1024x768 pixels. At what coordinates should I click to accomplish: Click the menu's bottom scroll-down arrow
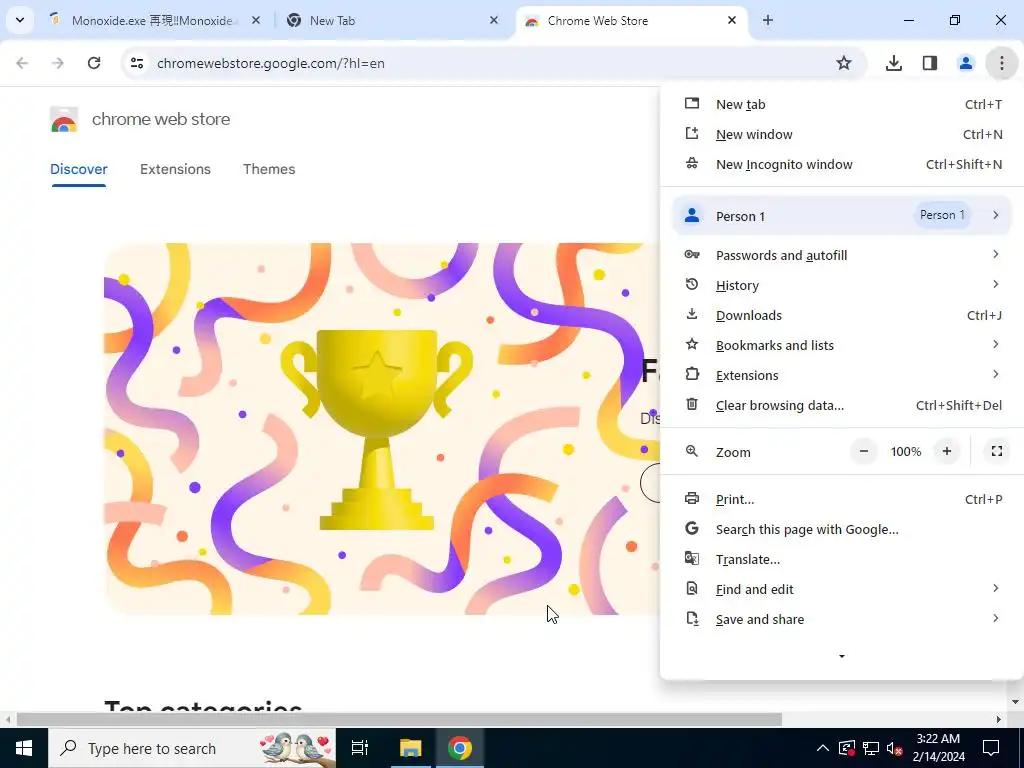pos(842,656)
